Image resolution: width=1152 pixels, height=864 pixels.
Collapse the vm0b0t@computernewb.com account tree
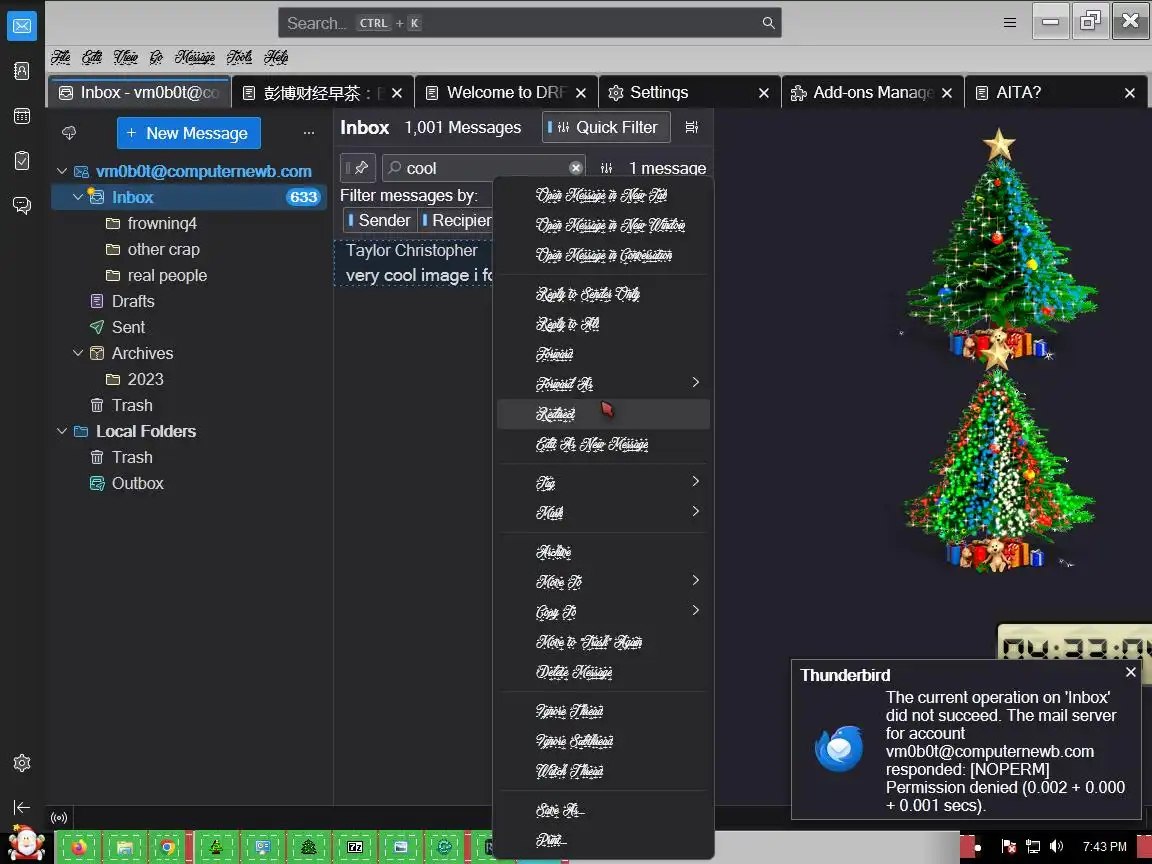coord(62,171)
